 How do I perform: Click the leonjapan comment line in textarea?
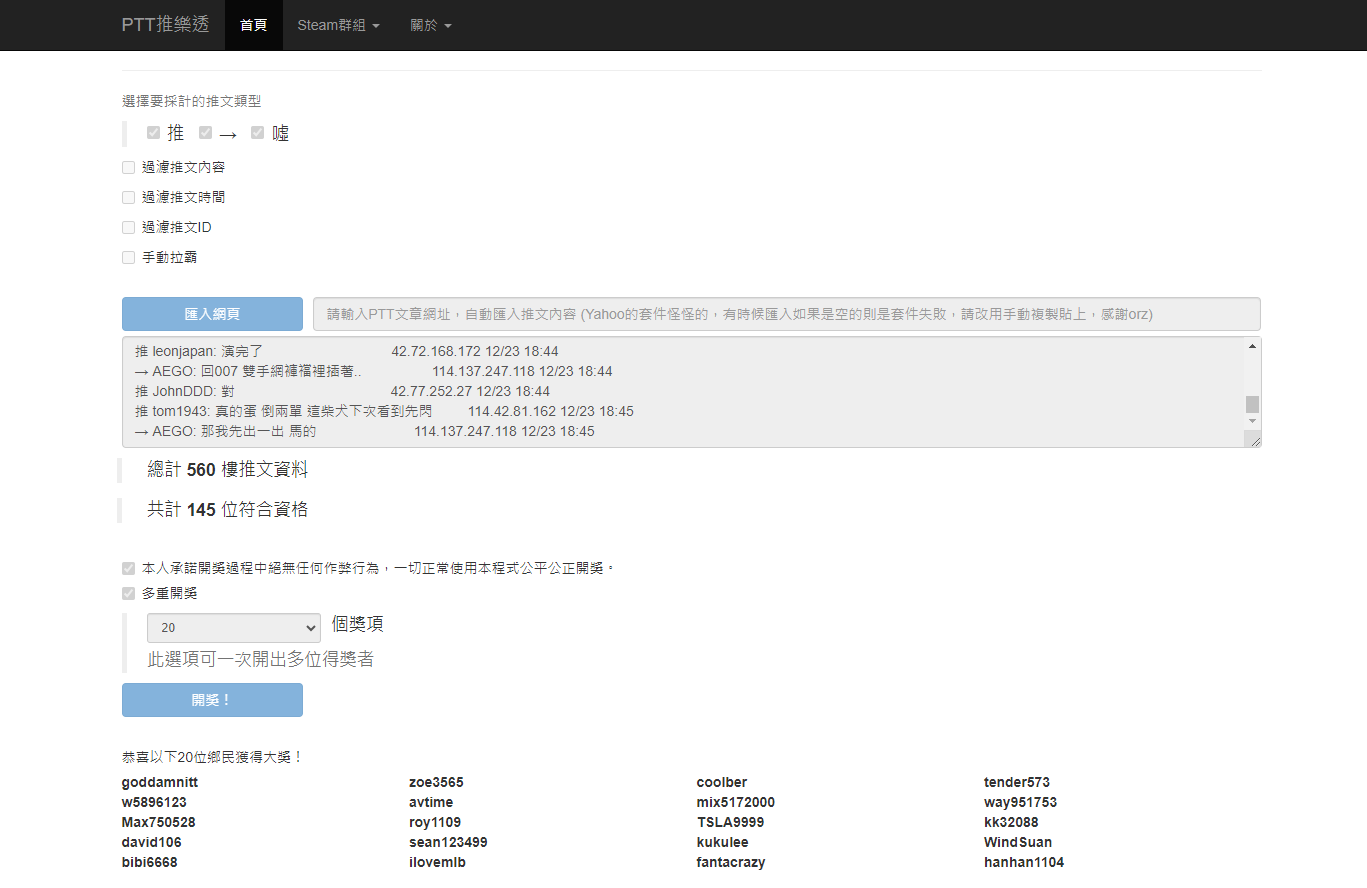pyautogui.click(x=346, y=351)
